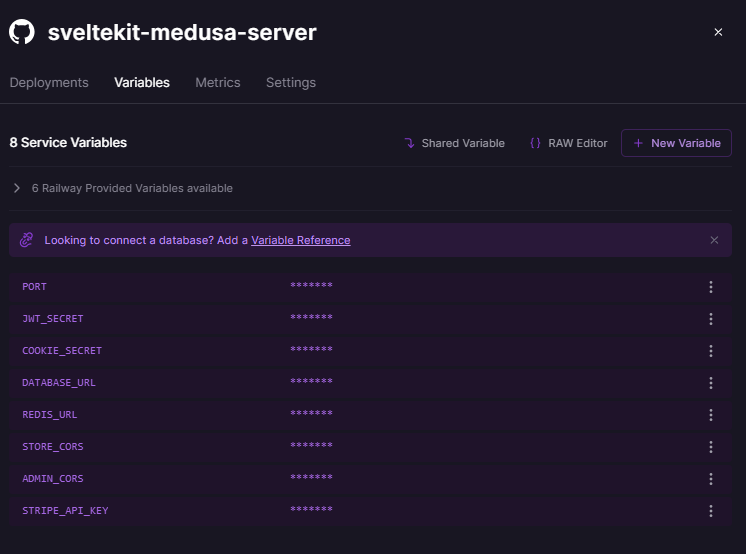Open options menu for COOKIE_SECRET variable

point(711,351)
